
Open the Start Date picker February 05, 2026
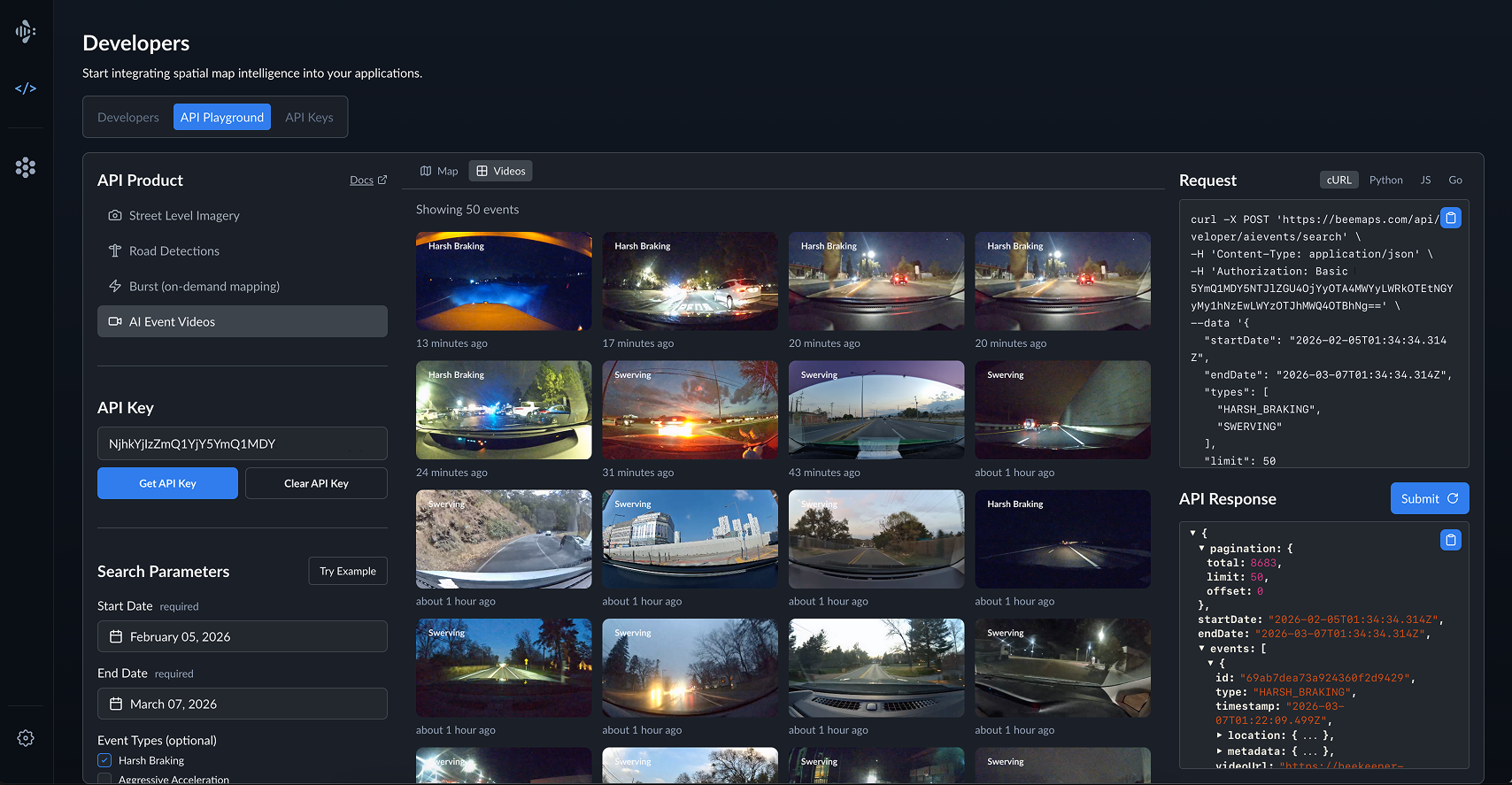(243, 636)
